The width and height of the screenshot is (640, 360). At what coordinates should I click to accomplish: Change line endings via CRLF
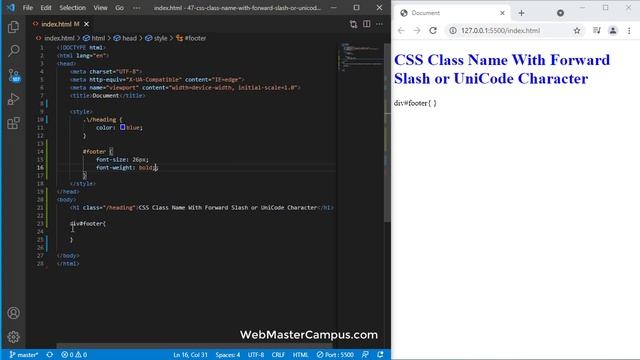[278, 355]
